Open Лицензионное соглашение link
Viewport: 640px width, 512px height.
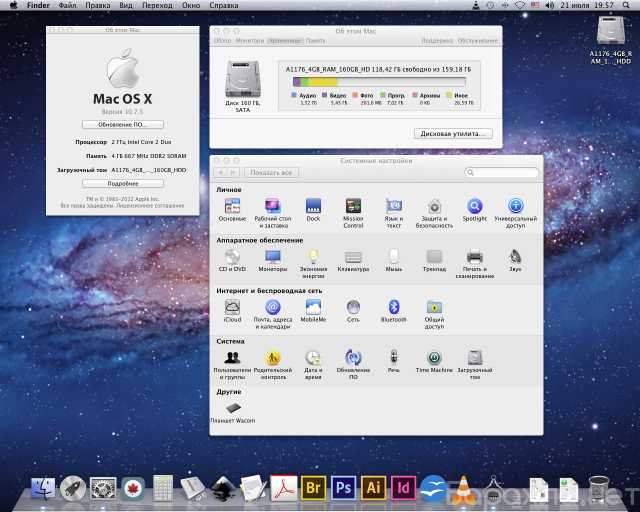150,206
